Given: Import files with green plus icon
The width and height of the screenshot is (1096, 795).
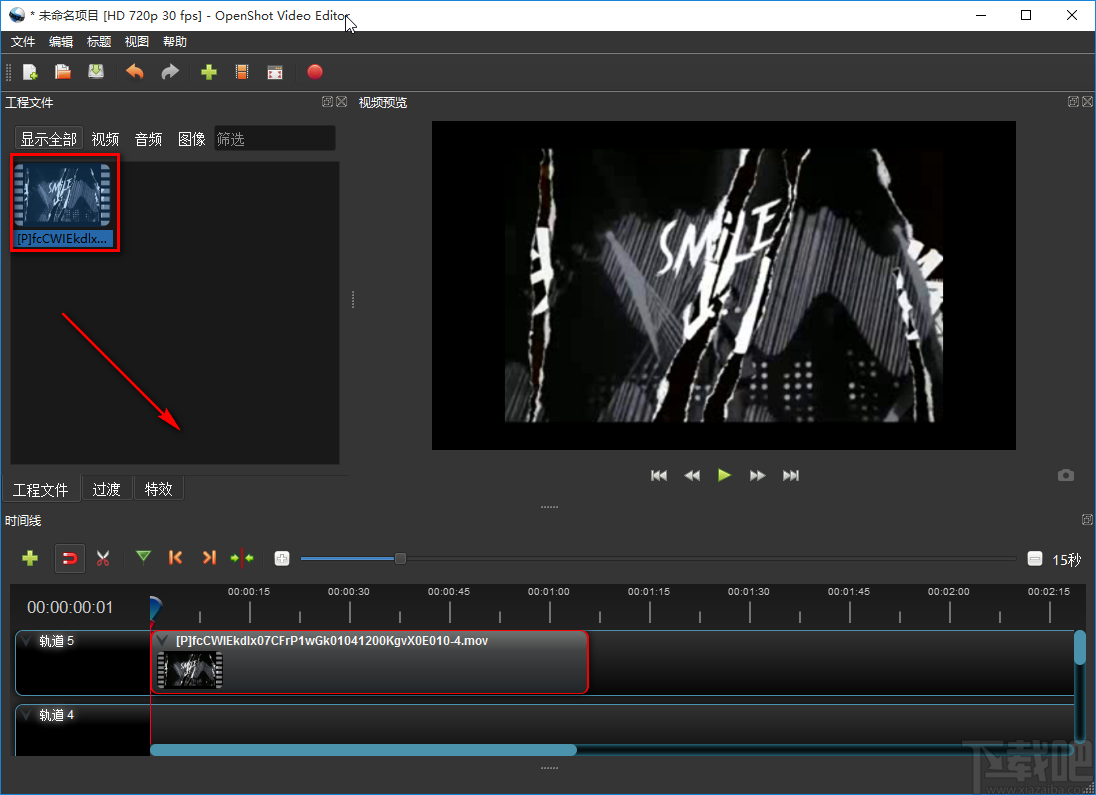Looking at the screenshot, I should coord(209,72).
